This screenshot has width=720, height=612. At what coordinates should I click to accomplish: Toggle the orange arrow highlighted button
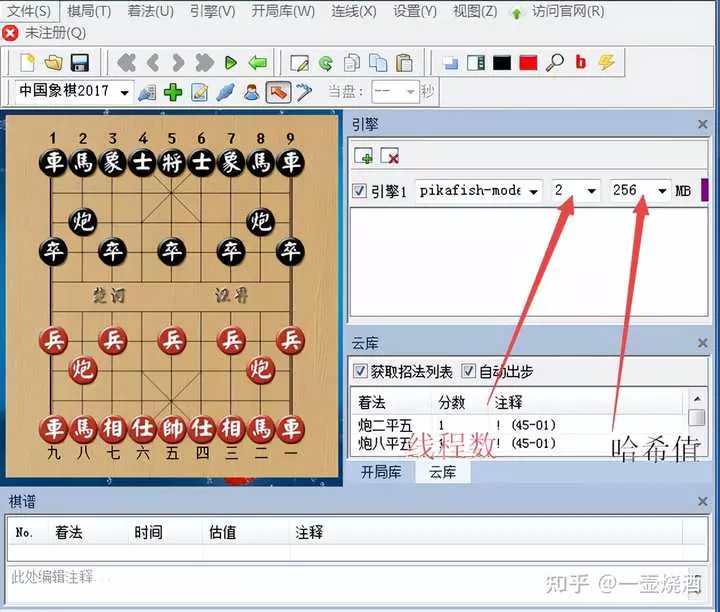(x=278, y=92)
